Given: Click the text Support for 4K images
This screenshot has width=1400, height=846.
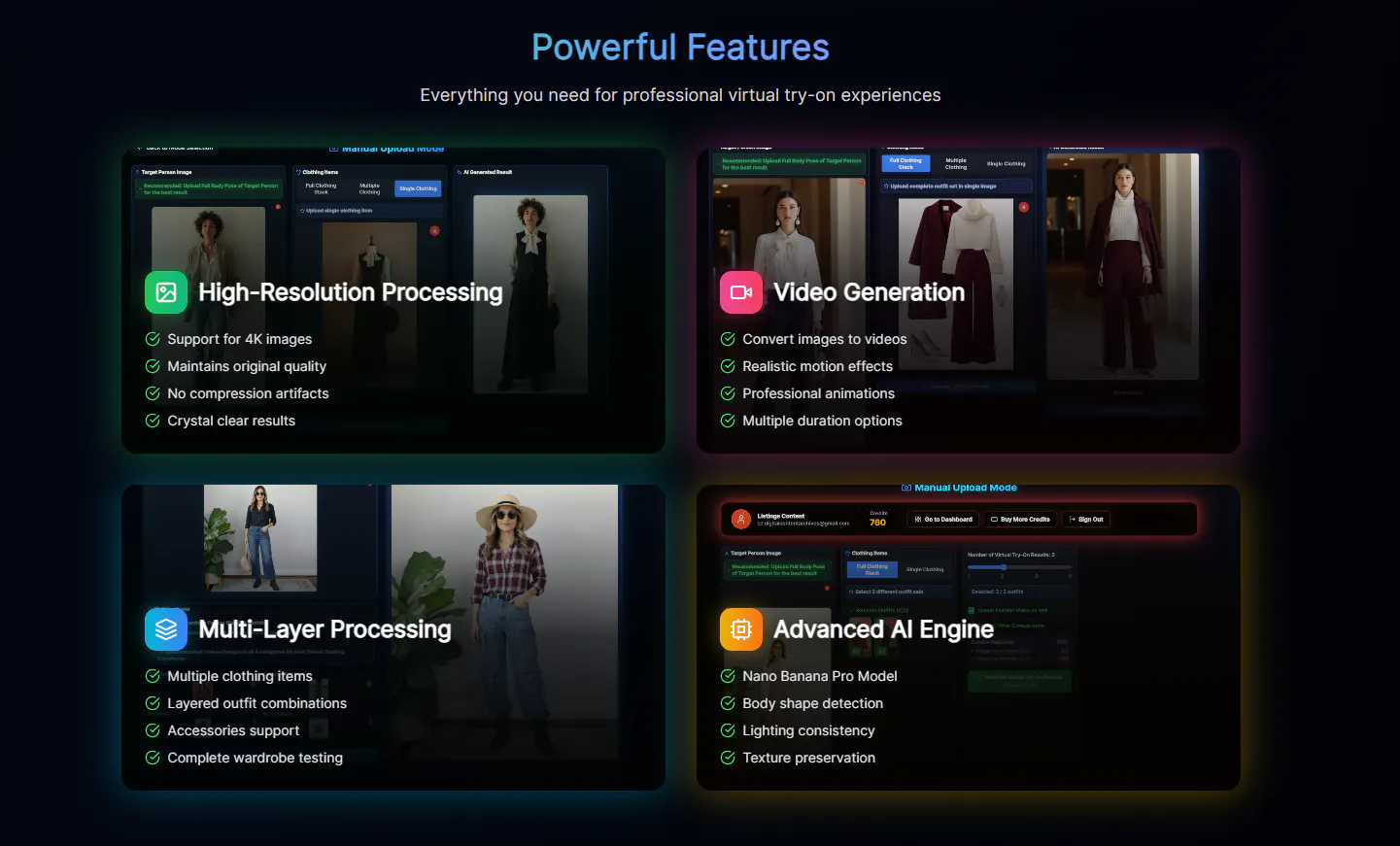Looking at the screenshot, I should click(x=240, y=339).
